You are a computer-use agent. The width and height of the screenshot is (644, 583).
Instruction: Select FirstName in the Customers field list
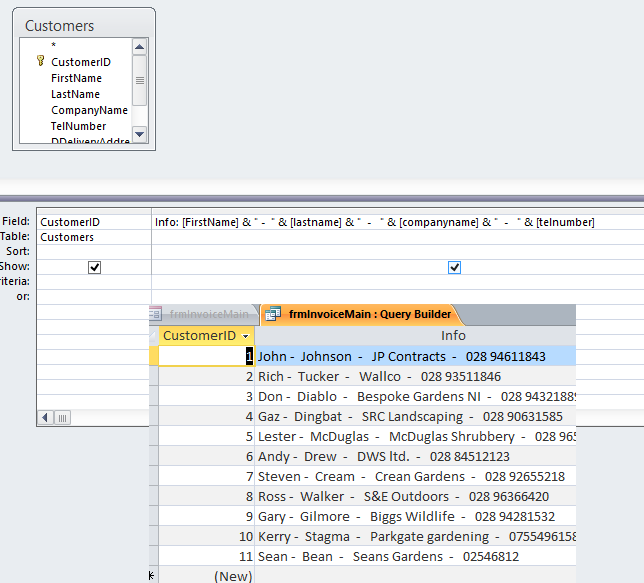point(76,78)
